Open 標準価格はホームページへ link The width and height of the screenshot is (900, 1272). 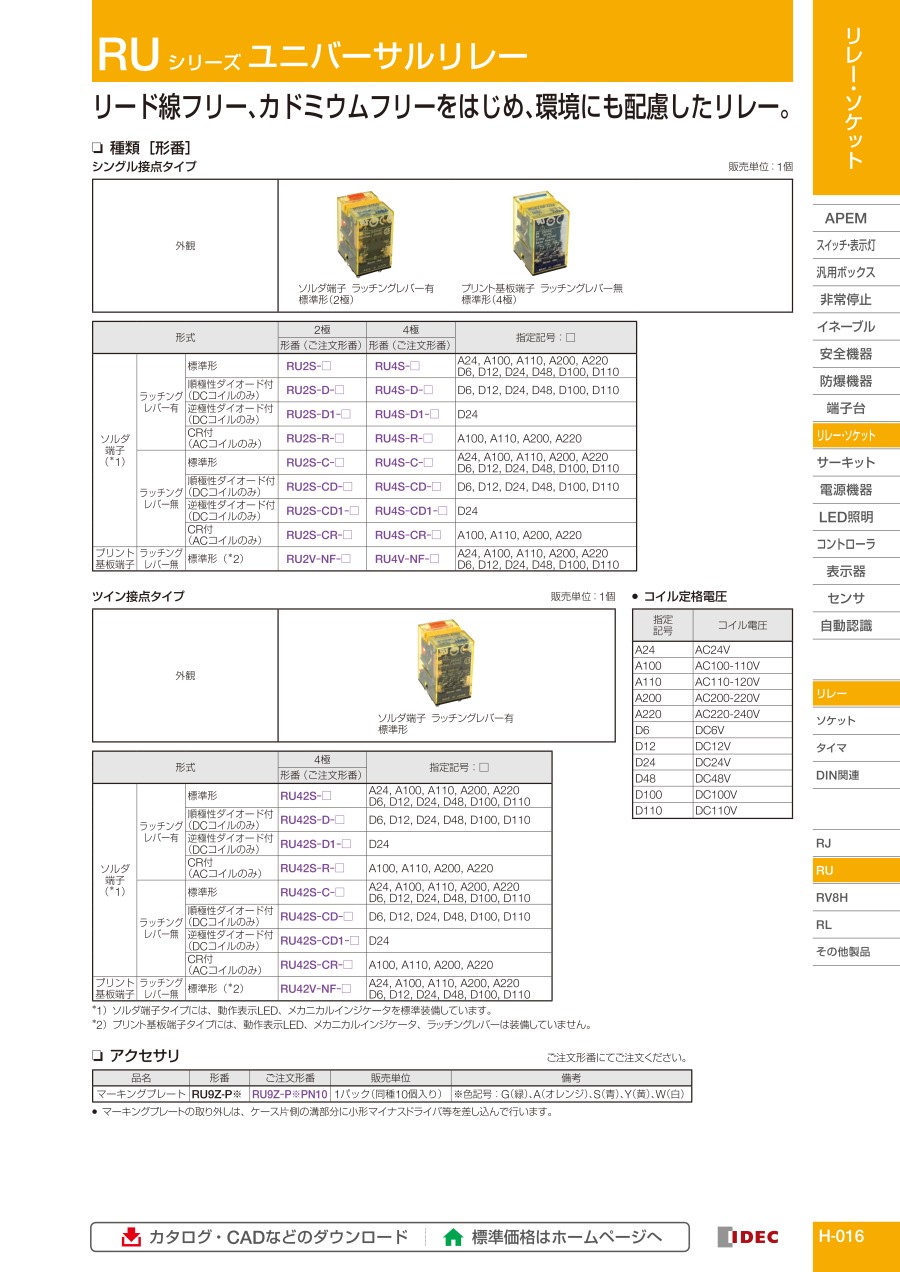566,1237
